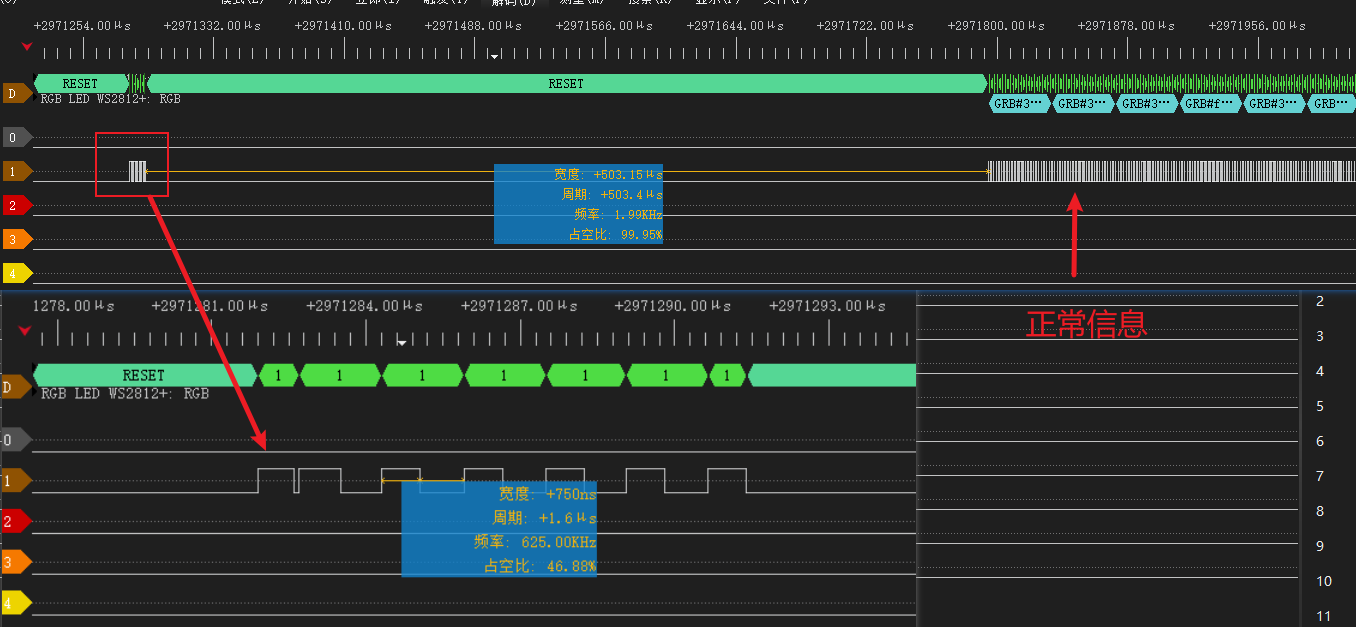This screenshot has height=627, width=1356.
Task: Click the brown D decoder label in upper view
Action: point(15,93)
